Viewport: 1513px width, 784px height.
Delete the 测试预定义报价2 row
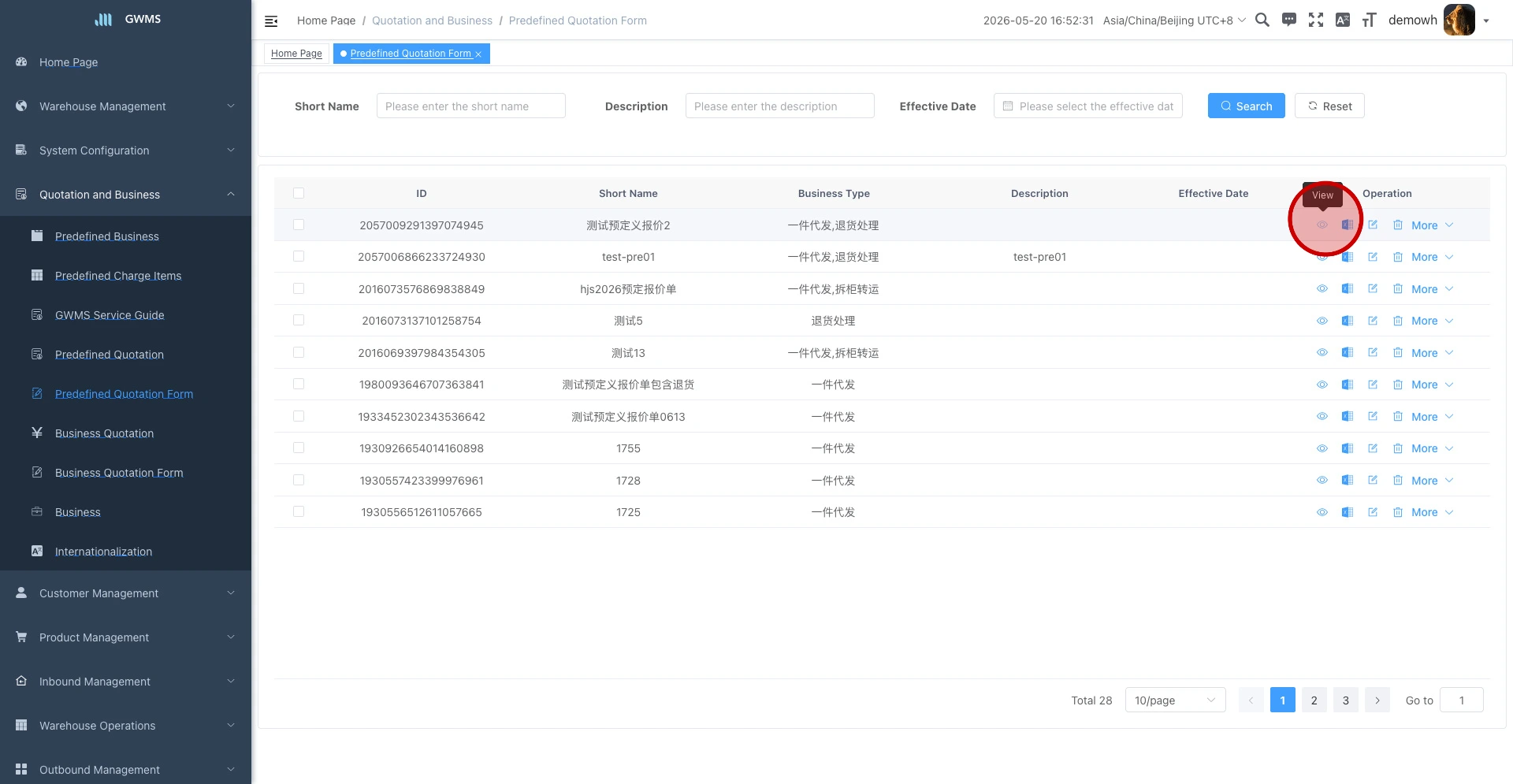(x=1398, y=225)
